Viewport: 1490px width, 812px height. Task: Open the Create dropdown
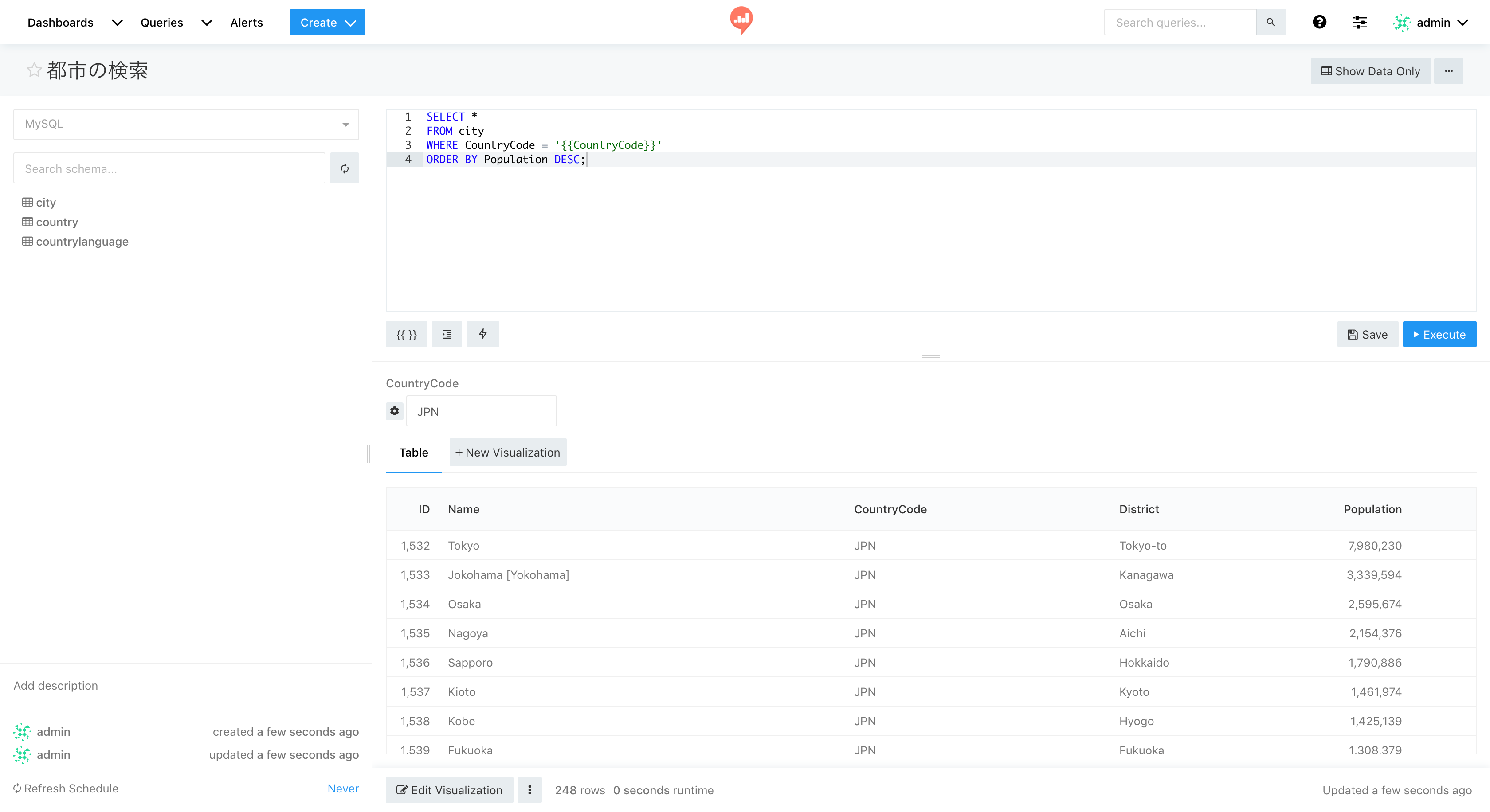tap(327, 23)
